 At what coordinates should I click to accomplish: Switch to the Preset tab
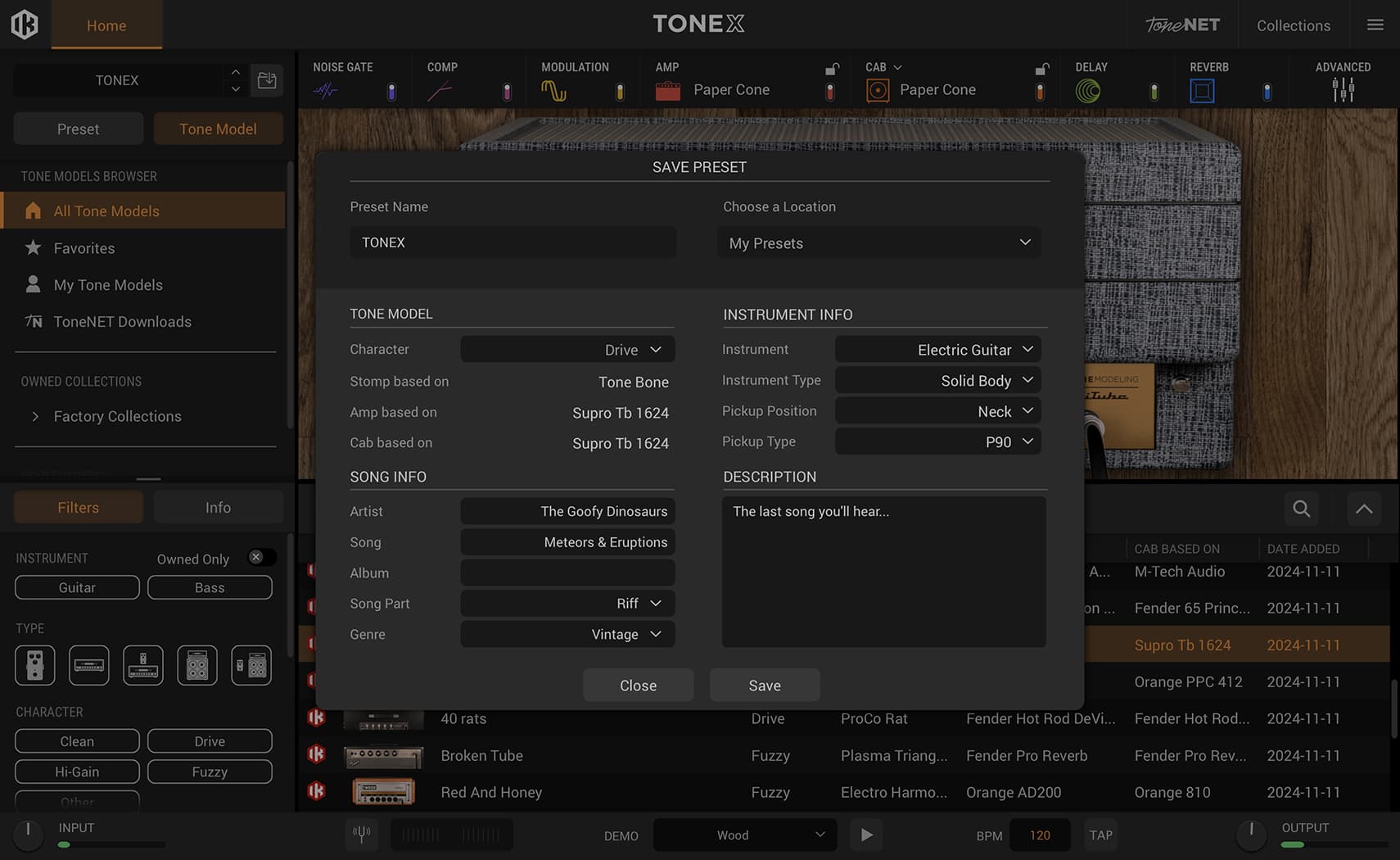[x=78, y=129]
